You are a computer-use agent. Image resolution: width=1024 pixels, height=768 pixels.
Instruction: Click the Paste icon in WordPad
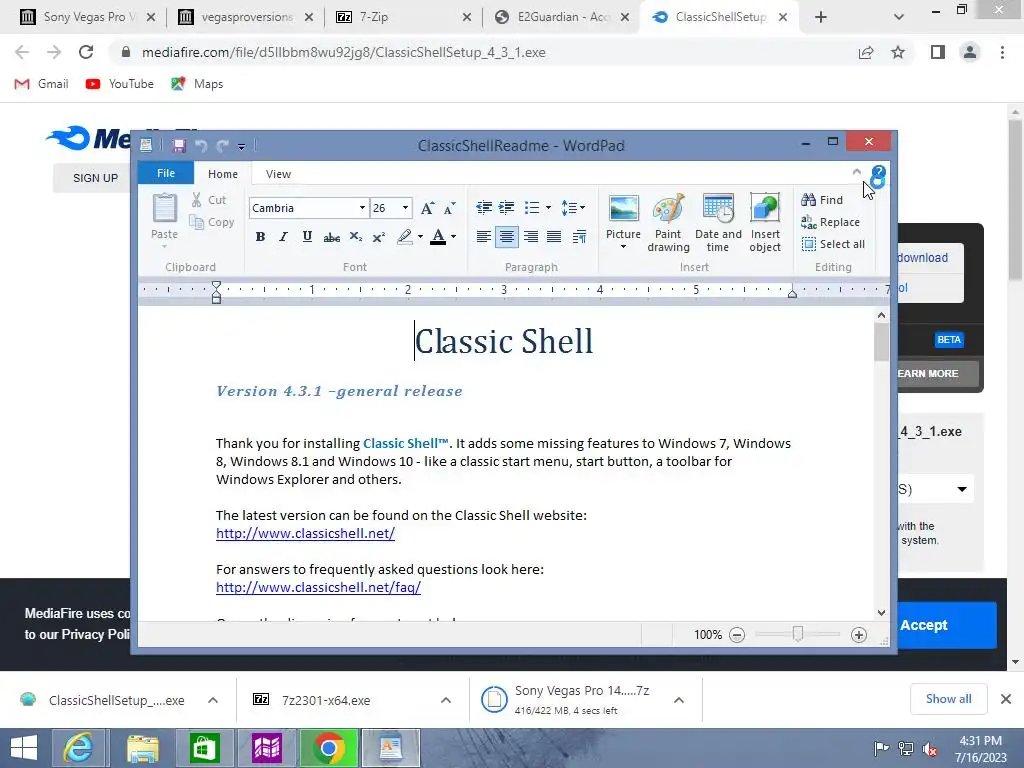pyautogui.click(x=165, y=209)
